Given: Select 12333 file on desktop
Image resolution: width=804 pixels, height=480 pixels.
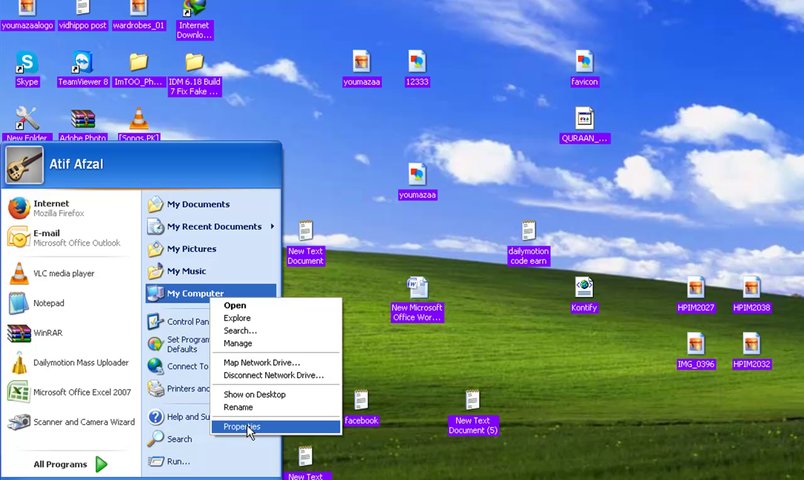Looking at the screenshot, I should pyautogui.click(x=417, y=63).
